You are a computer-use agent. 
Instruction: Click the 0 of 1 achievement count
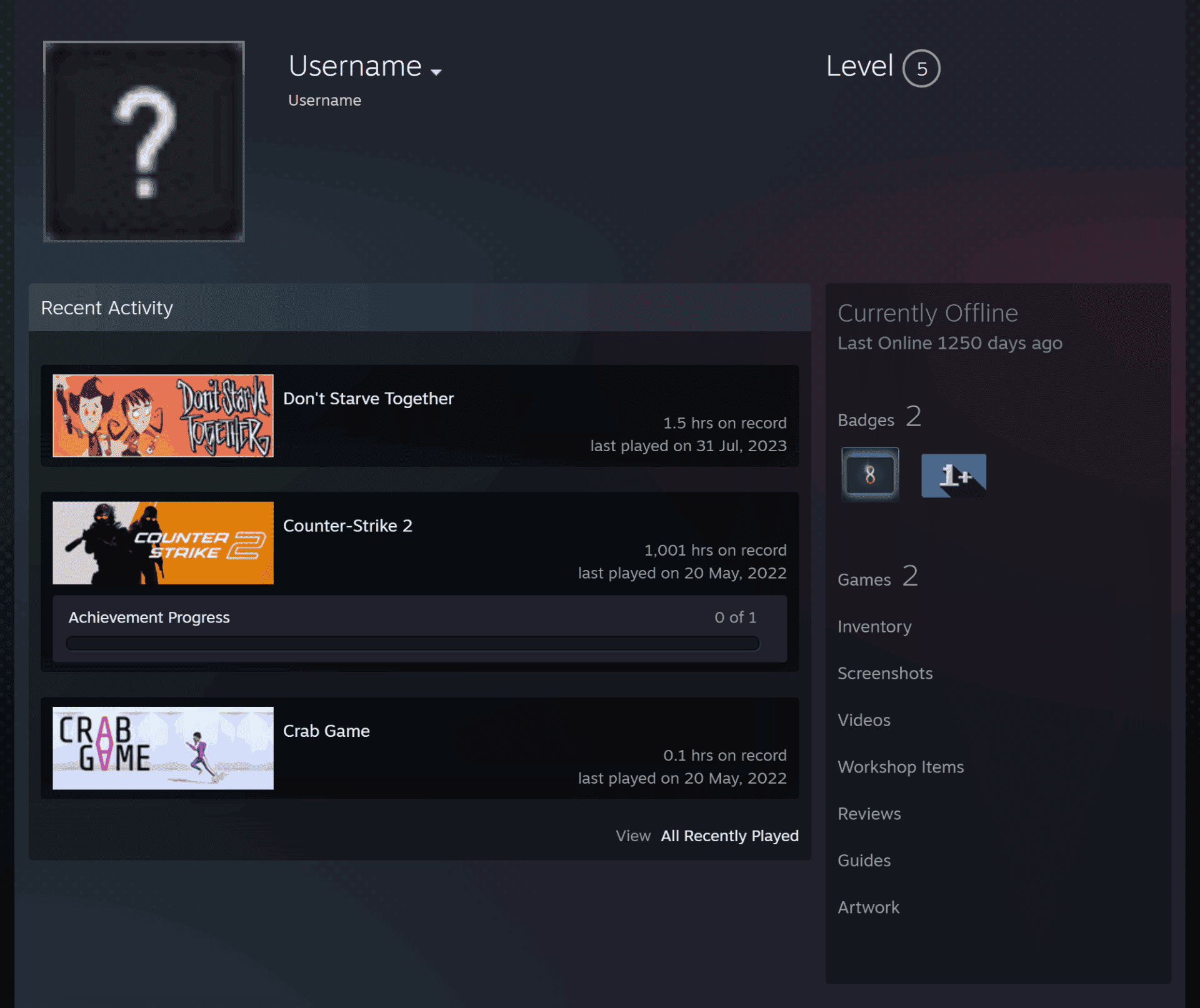click(736, 617)
